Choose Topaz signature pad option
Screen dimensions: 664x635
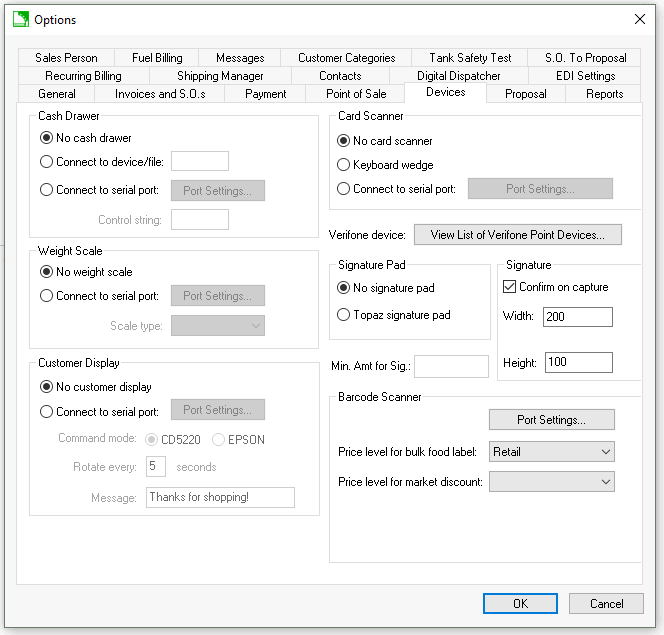345,315
